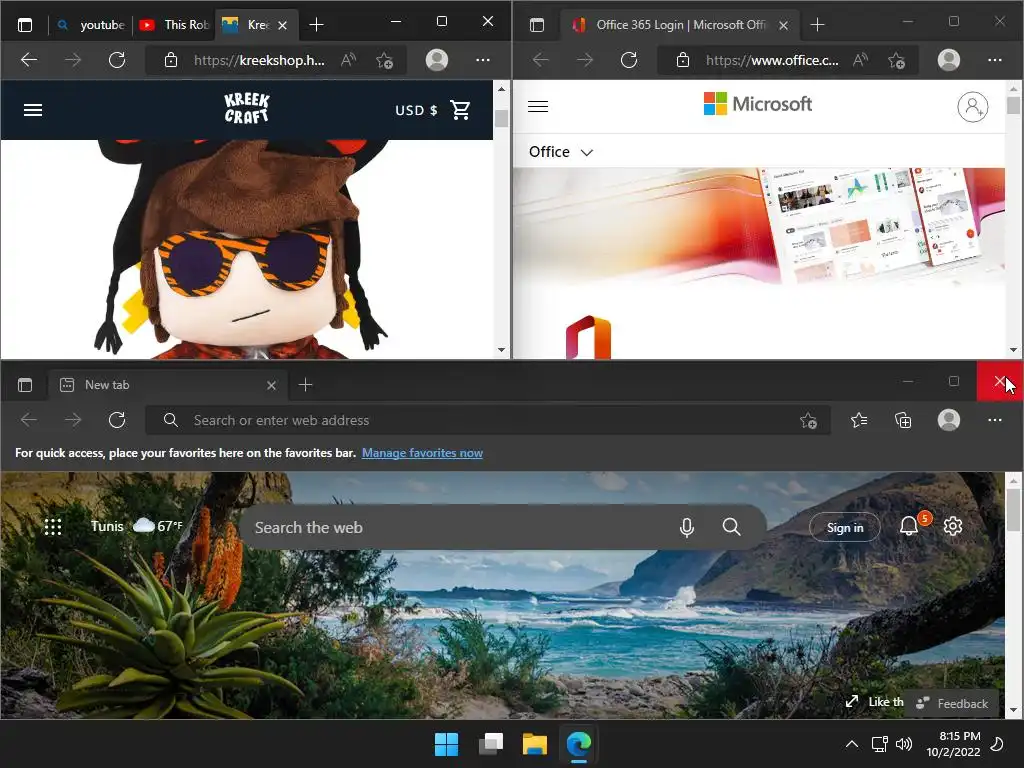Expand the Office dropdown menu
Image resolution: width=1024 pixels, height=768 pixels.
[x=561, y=152]
